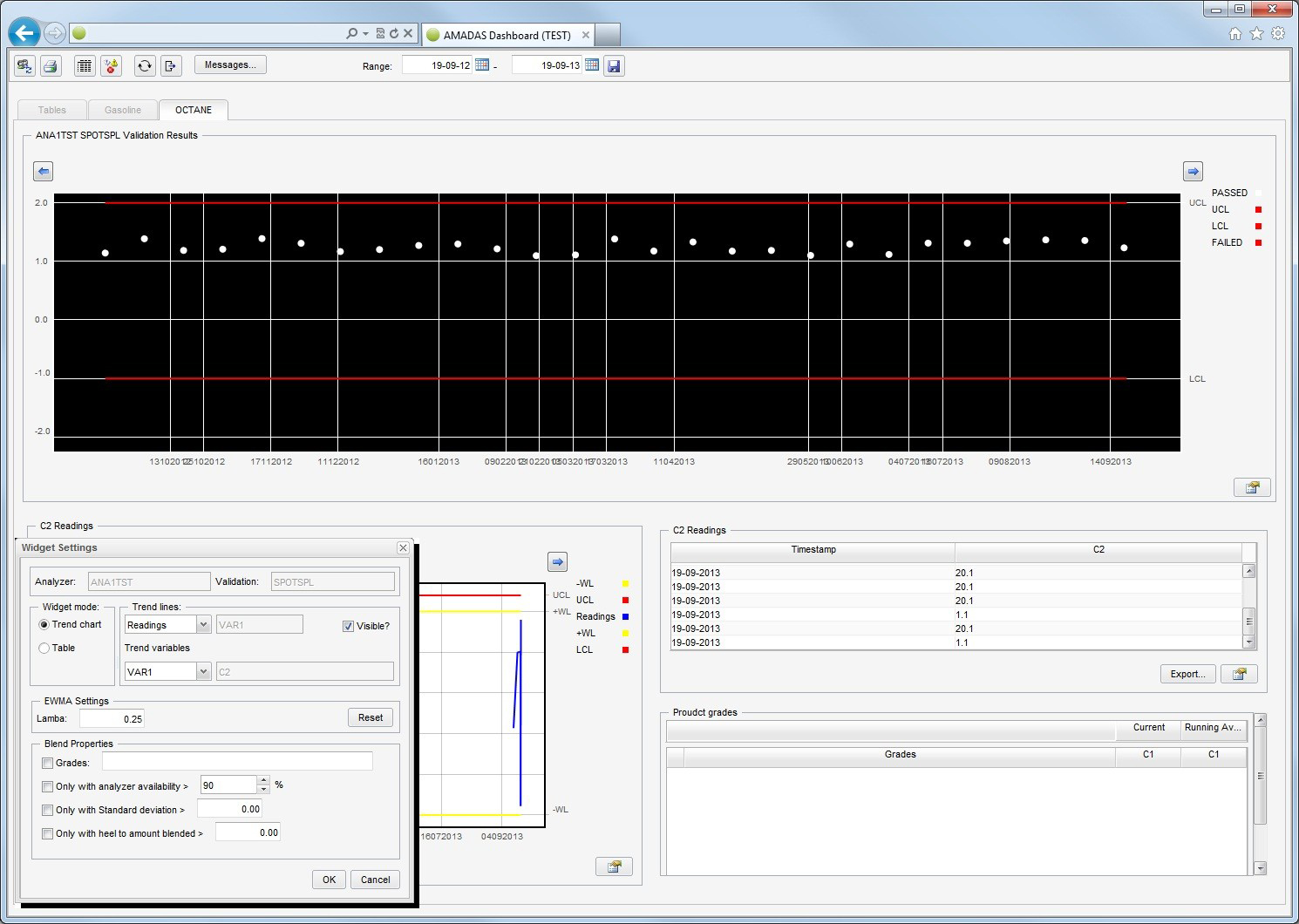Click the alarms icon with red stop symbol
The height and width of the screenshot is (924, 1299).
[x=112, y=65]
